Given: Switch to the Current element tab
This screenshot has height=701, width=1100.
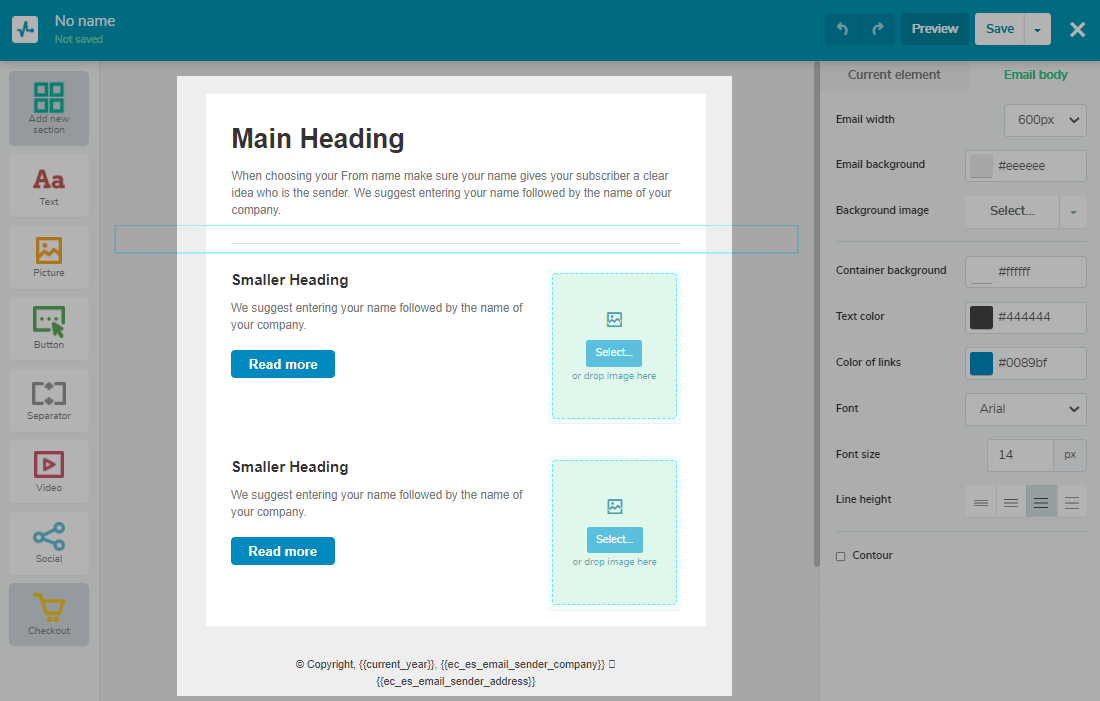Looking at the screenshot, I should [894, 75].
